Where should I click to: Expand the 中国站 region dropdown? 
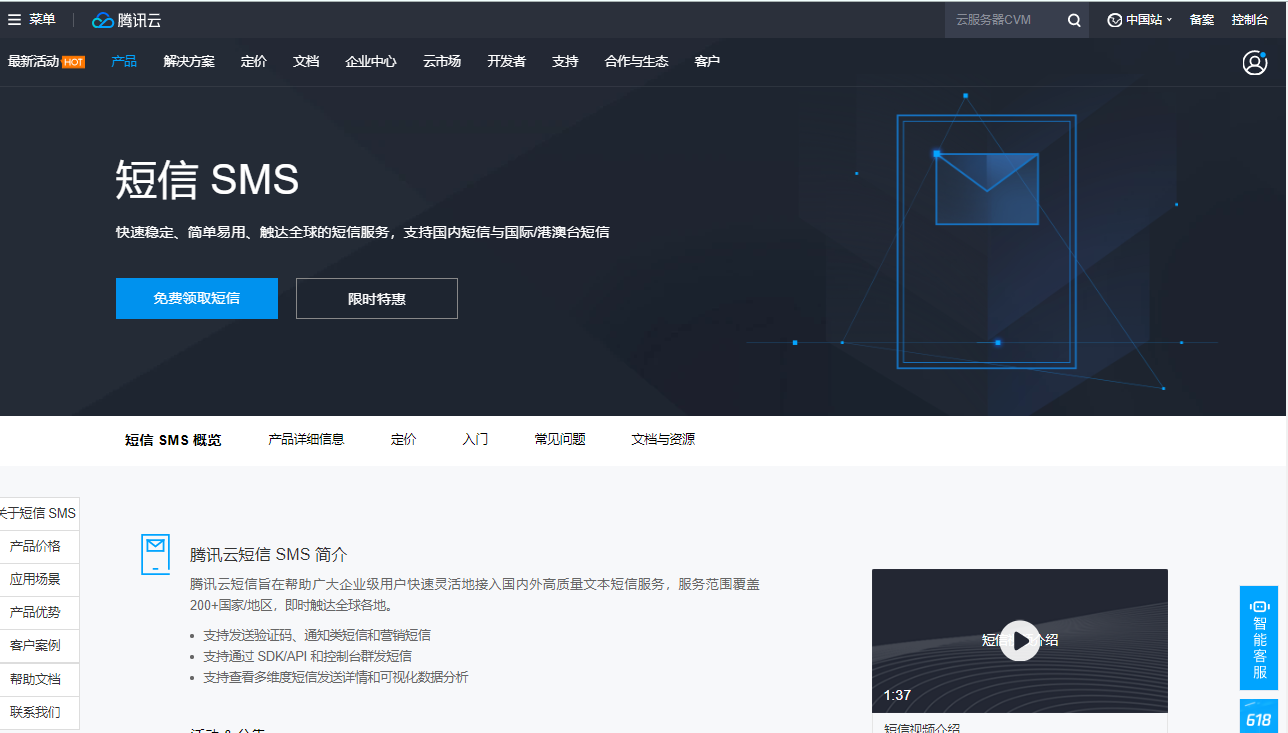[1139, 20]
